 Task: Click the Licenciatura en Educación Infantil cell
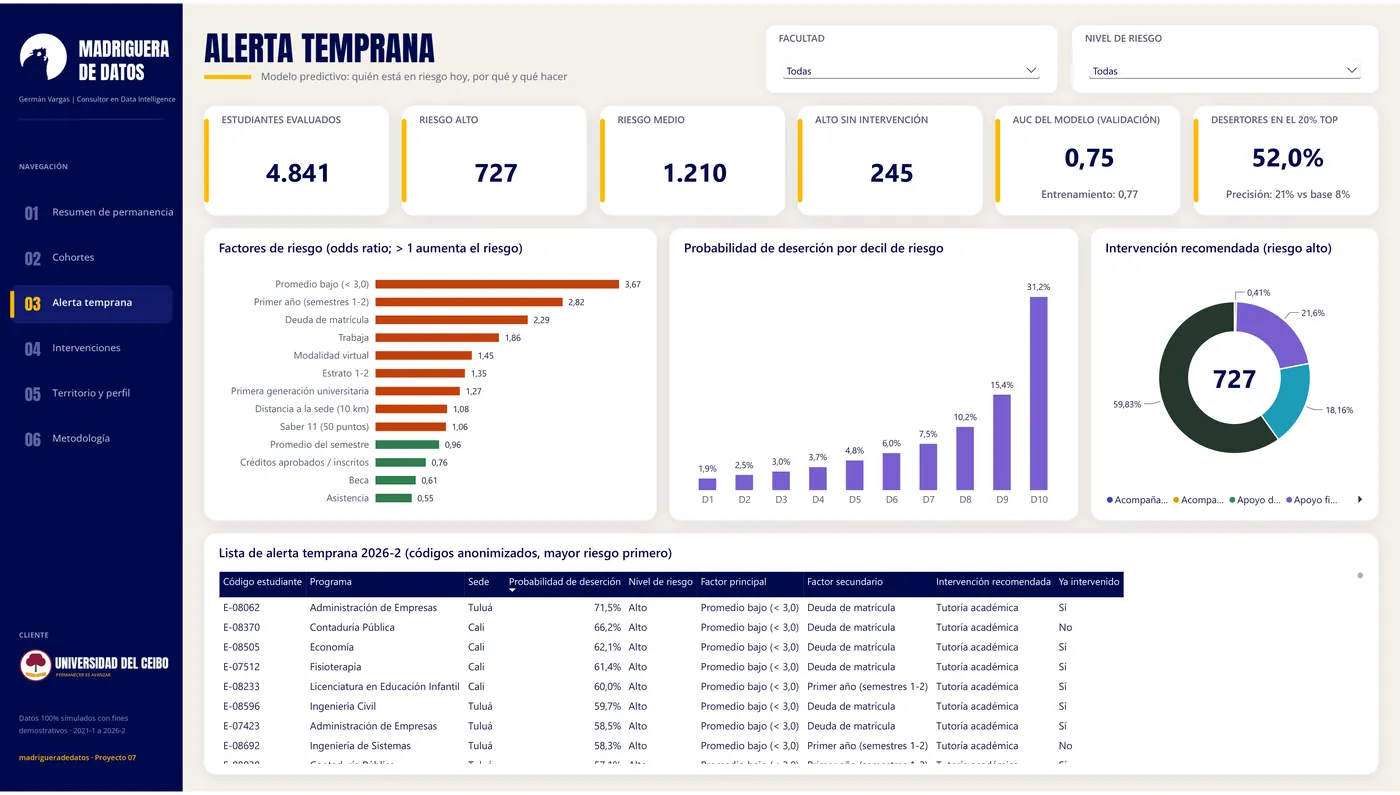click(384, 687)
